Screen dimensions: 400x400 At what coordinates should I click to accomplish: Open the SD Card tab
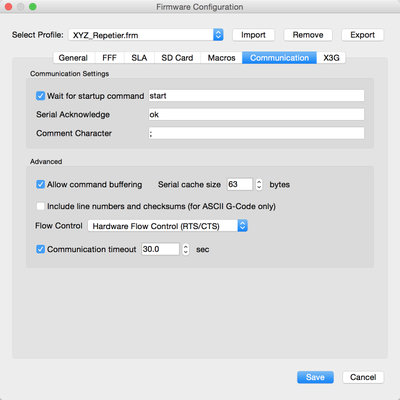[x=177, y=58]
